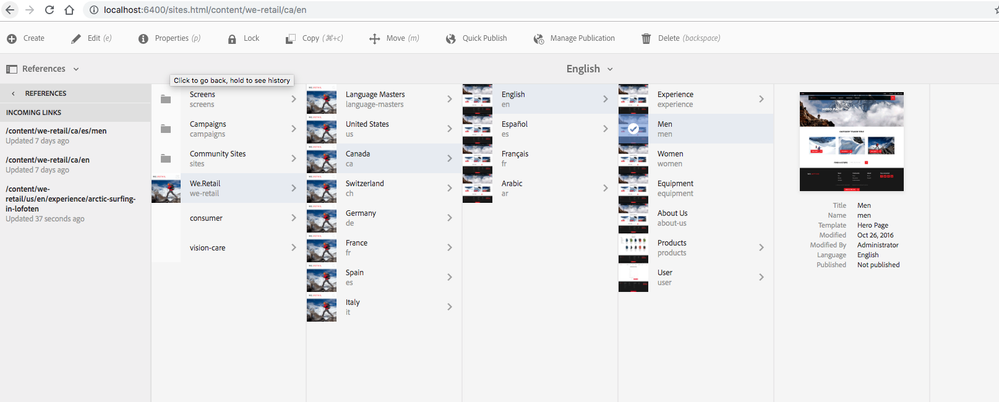
Task: Expand the Español language chevron
Action: click(605, 129)
